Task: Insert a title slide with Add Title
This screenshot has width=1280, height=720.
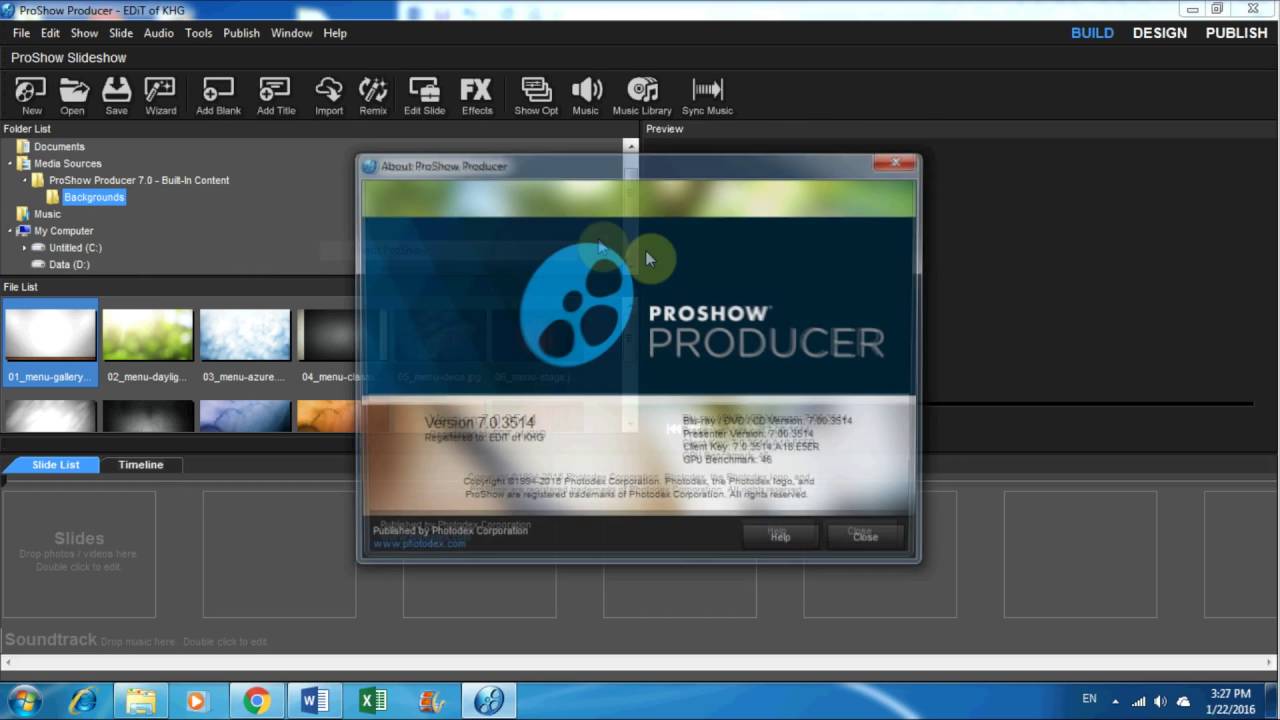Action: pos(276,96)
